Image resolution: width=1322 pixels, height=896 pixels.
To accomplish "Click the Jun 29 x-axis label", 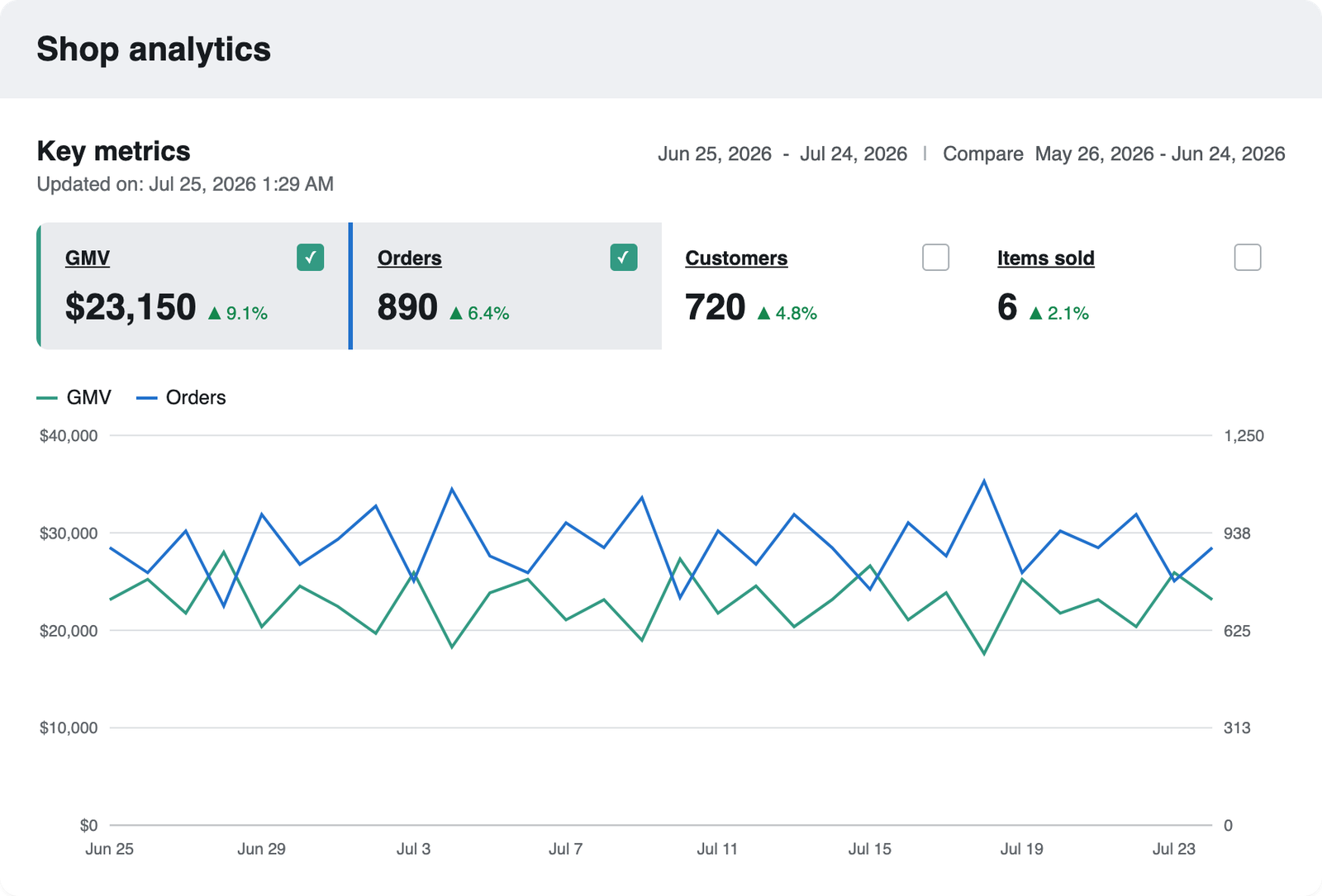I will click(x=261, y=849).
